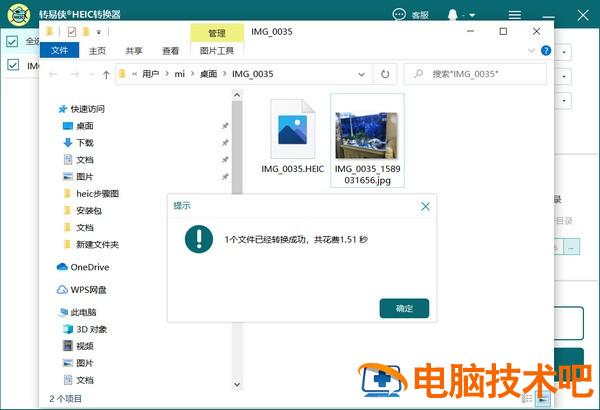Close the 提示 dialog with X
This screenshot has width=600, height=410.
click(x=425, y=207)
